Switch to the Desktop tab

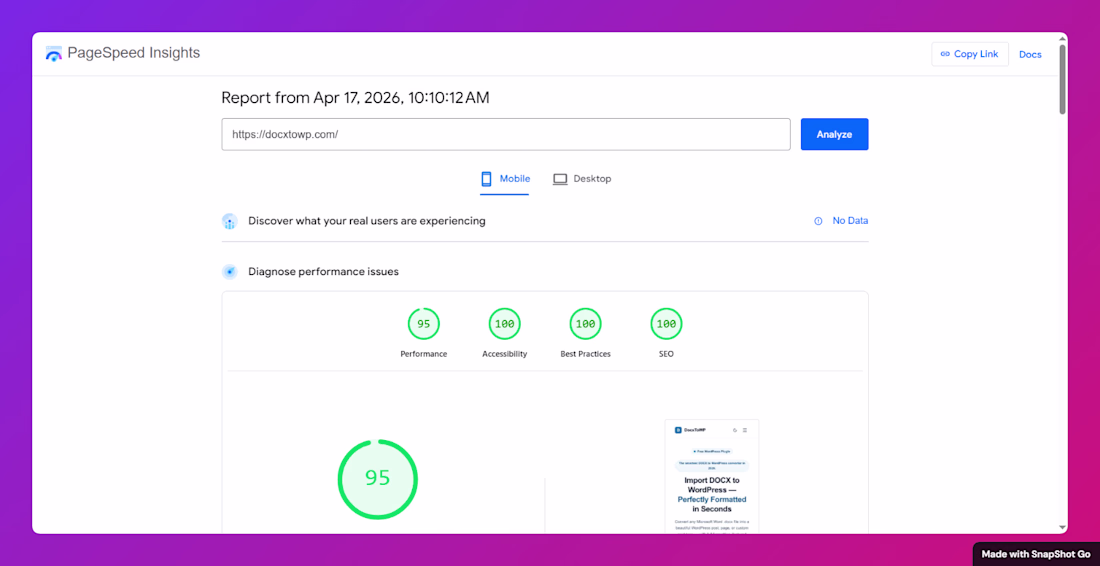tap(582, 179)
